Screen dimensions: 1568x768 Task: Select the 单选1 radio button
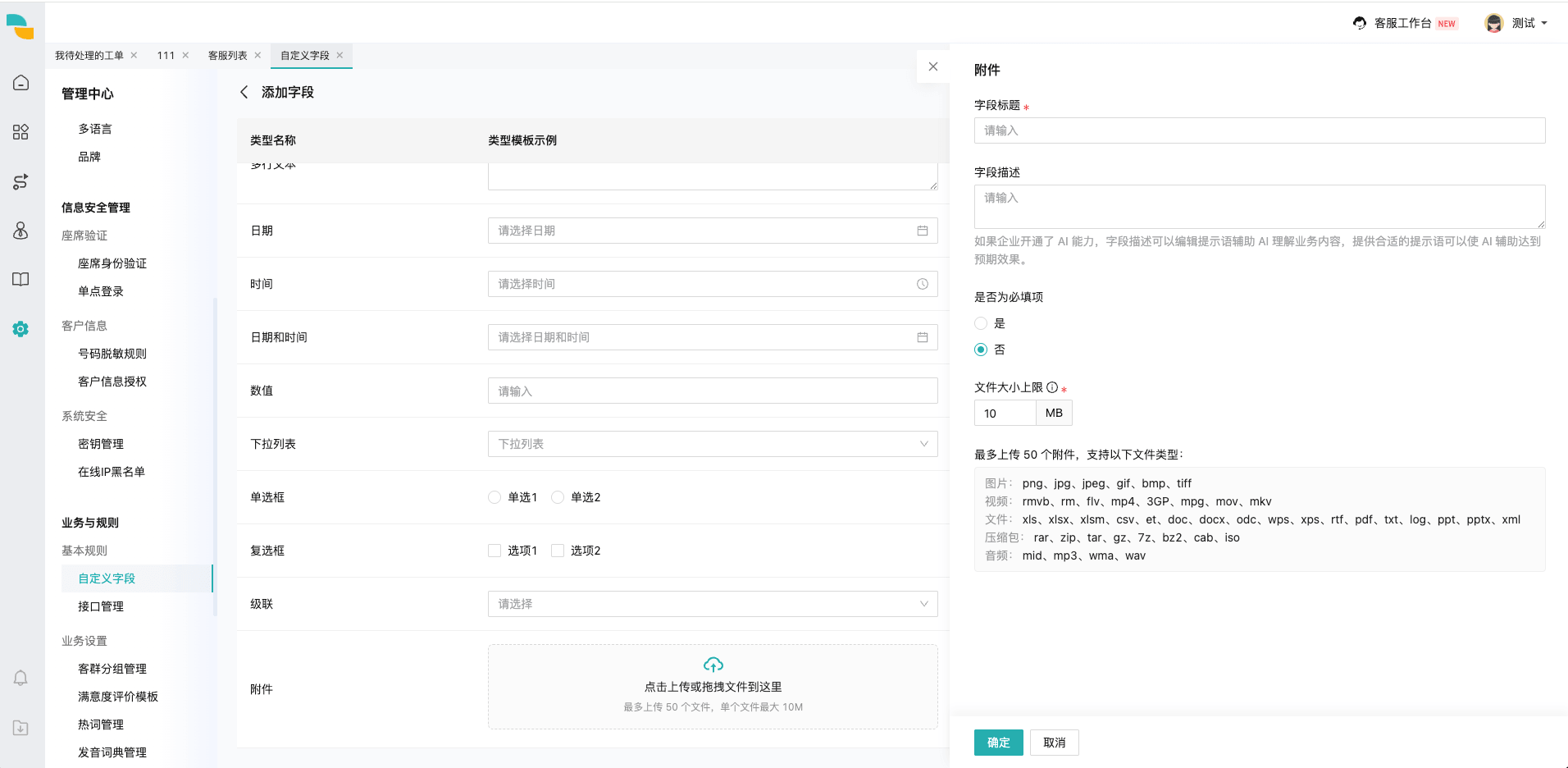pos(495,497)
